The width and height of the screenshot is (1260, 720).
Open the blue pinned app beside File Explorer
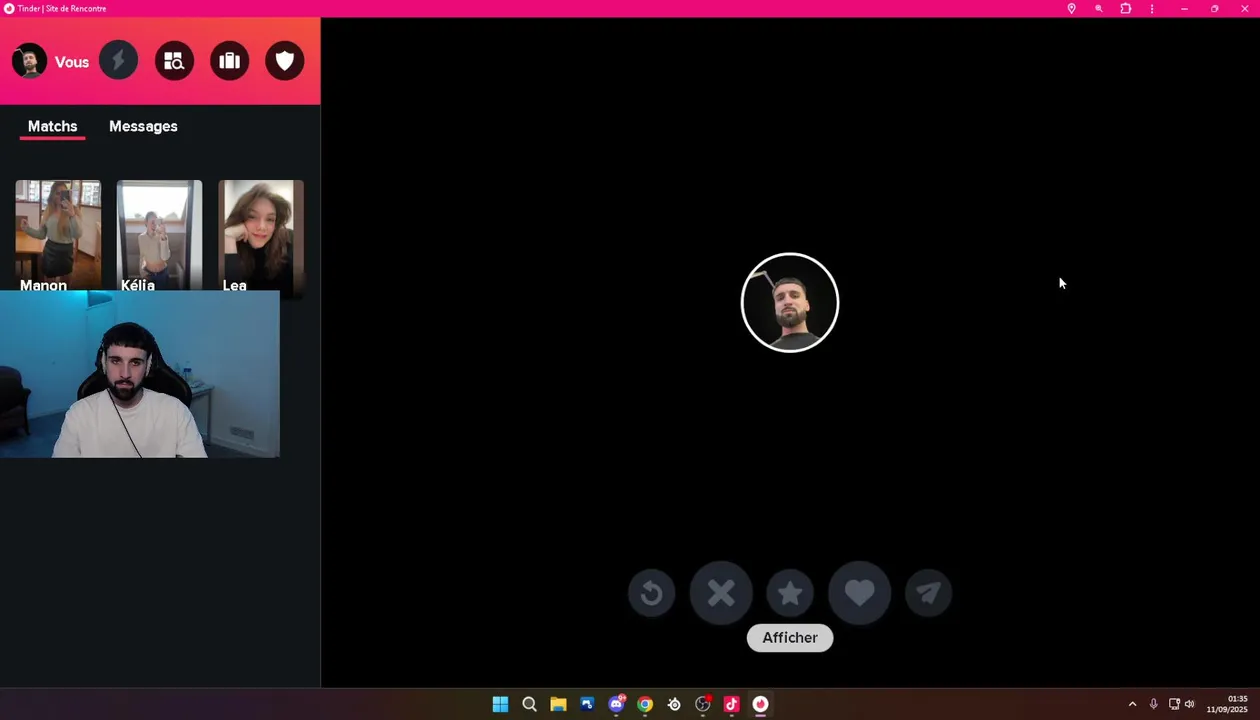[587, 704]
